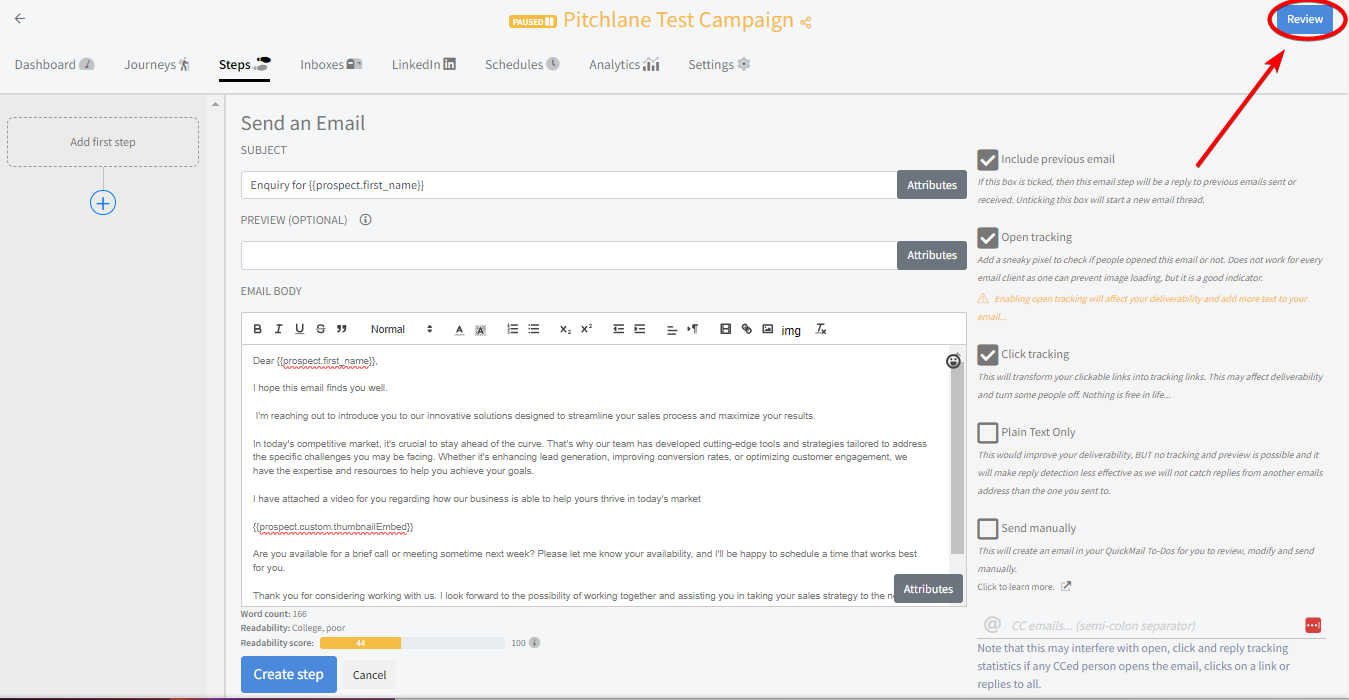Screen dimensions: 1349x700
Task: Click the CC emails input field
Action: pos(1152,625)
